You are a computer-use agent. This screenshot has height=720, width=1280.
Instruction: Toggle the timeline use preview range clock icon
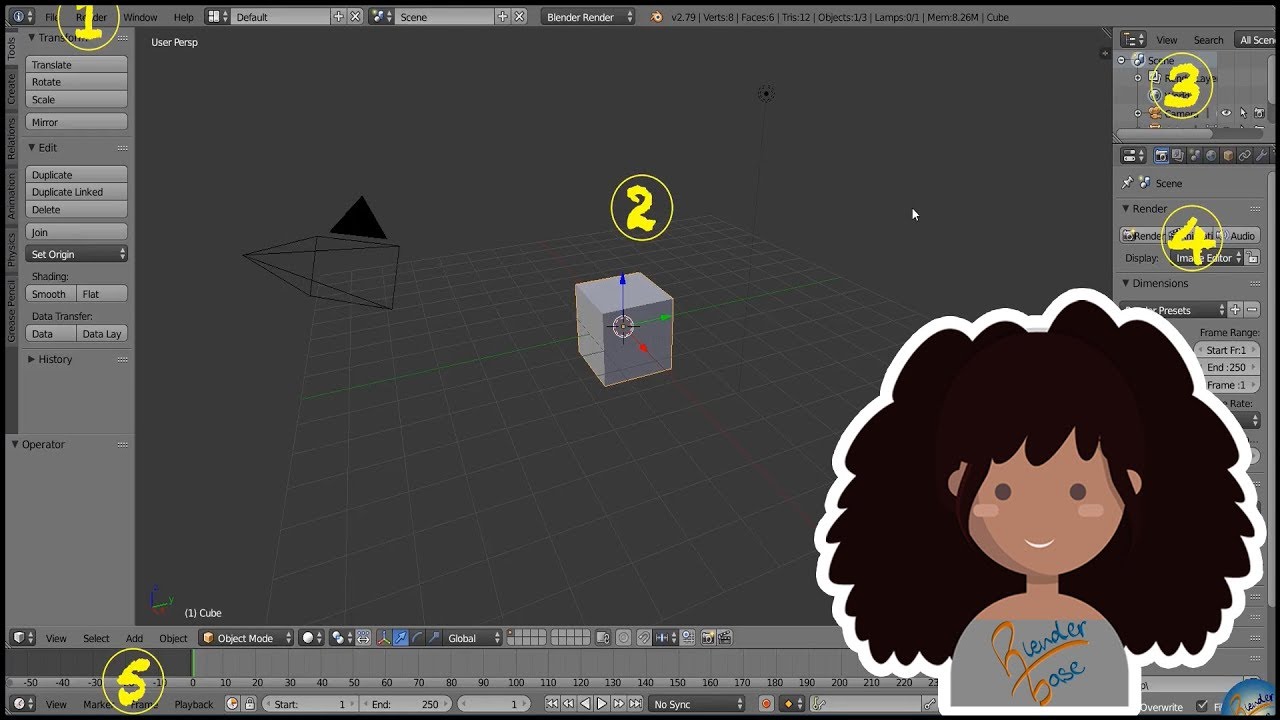233,704
